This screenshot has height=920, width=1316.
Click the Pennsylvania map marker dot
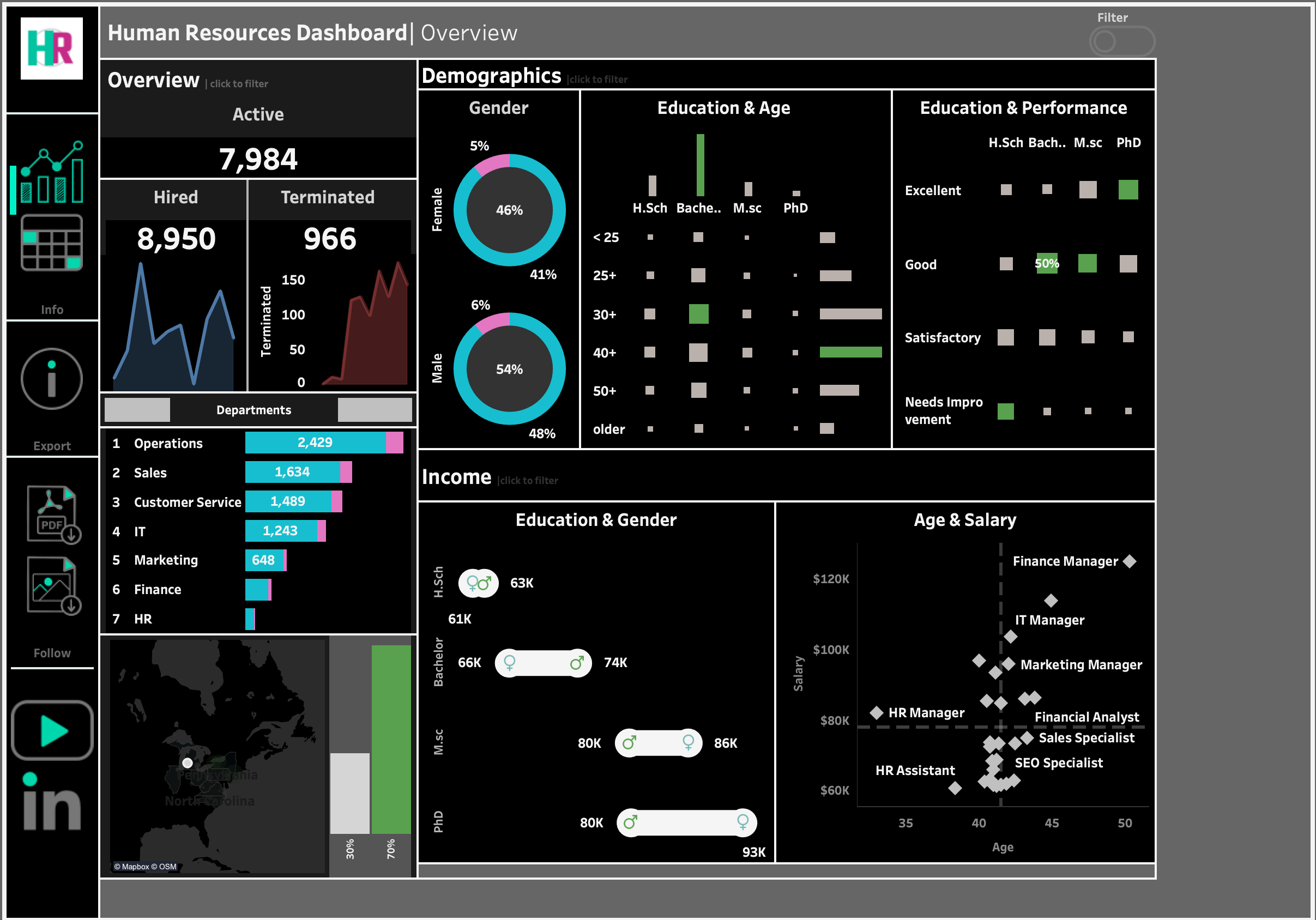188,763
